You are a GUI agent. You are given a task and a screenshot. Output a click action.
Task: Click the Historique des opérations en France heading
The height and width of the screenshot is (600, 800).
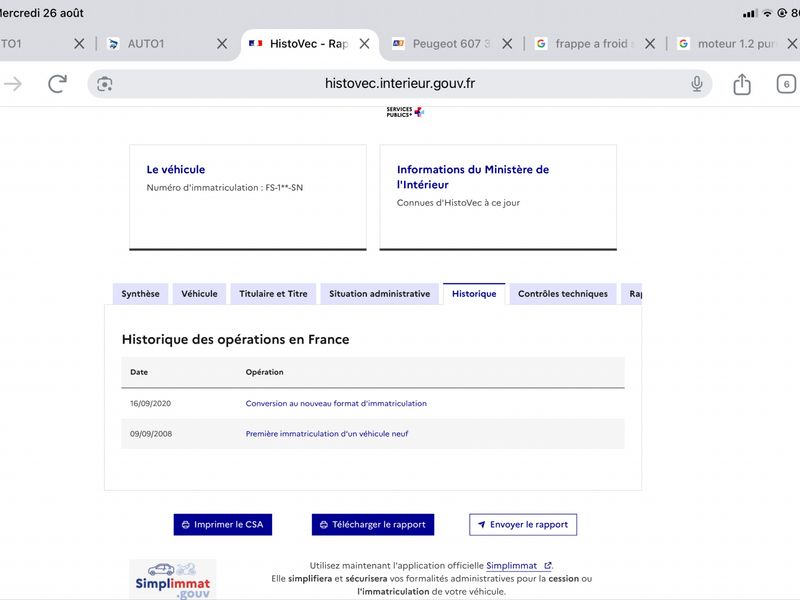pyautogui.click(x=235, y=339)
